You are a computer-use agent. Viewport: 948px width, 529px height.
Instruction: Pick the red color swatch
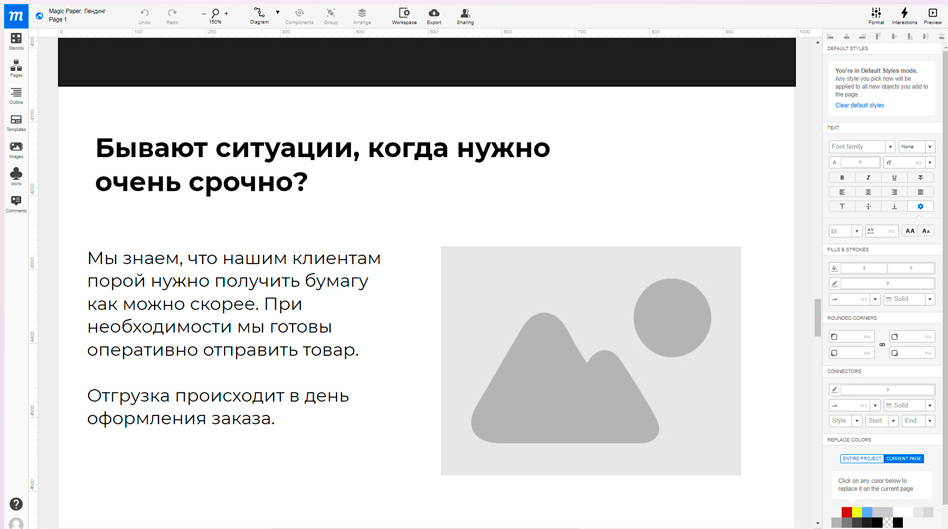click(x=846, y=512)
